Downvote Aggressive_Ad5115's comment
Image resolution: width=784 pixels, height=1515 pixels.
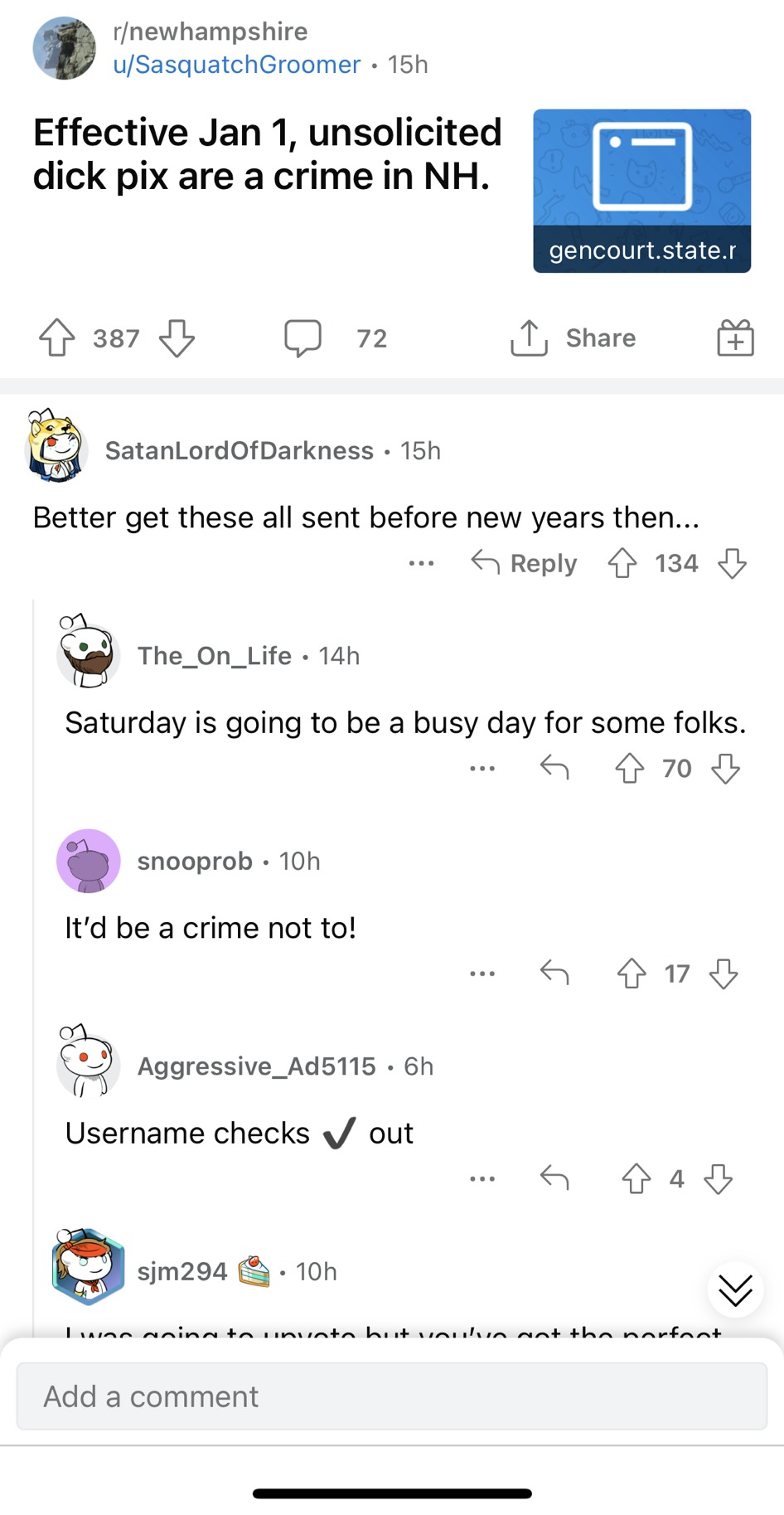click(x=718, y=1178)
